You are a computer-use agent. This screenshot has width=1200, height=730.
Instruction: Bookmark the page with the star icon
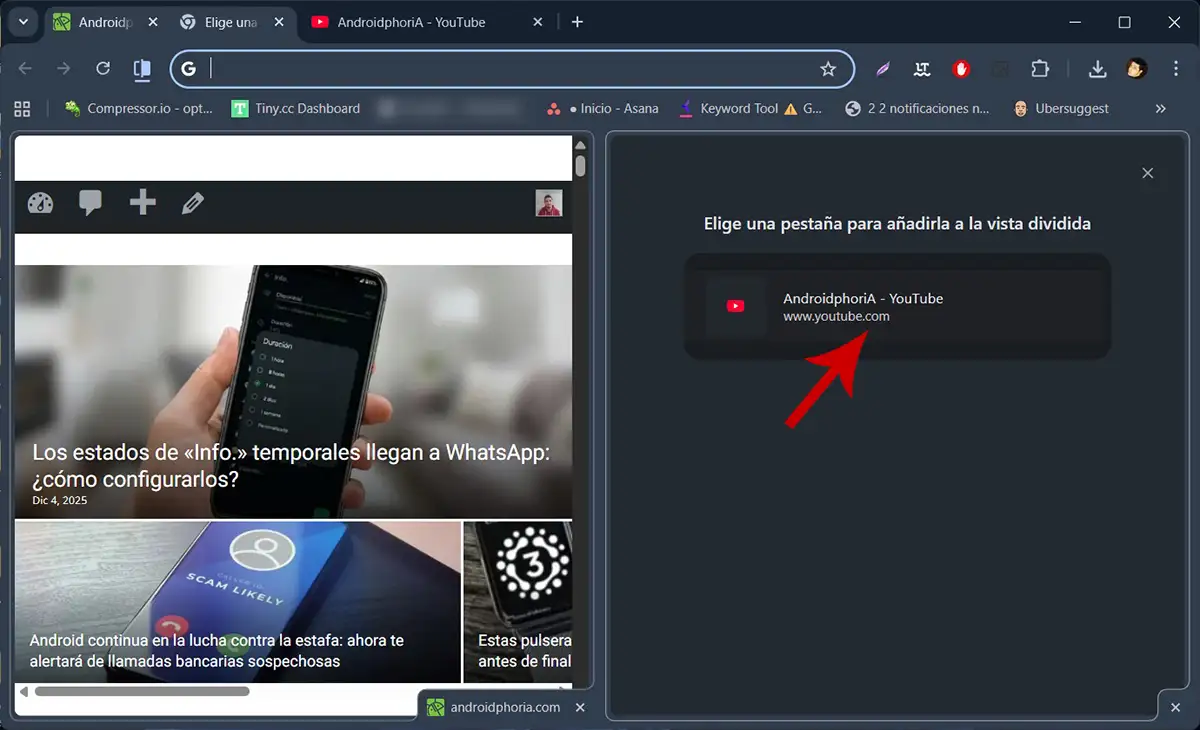(x=828, y=68)
